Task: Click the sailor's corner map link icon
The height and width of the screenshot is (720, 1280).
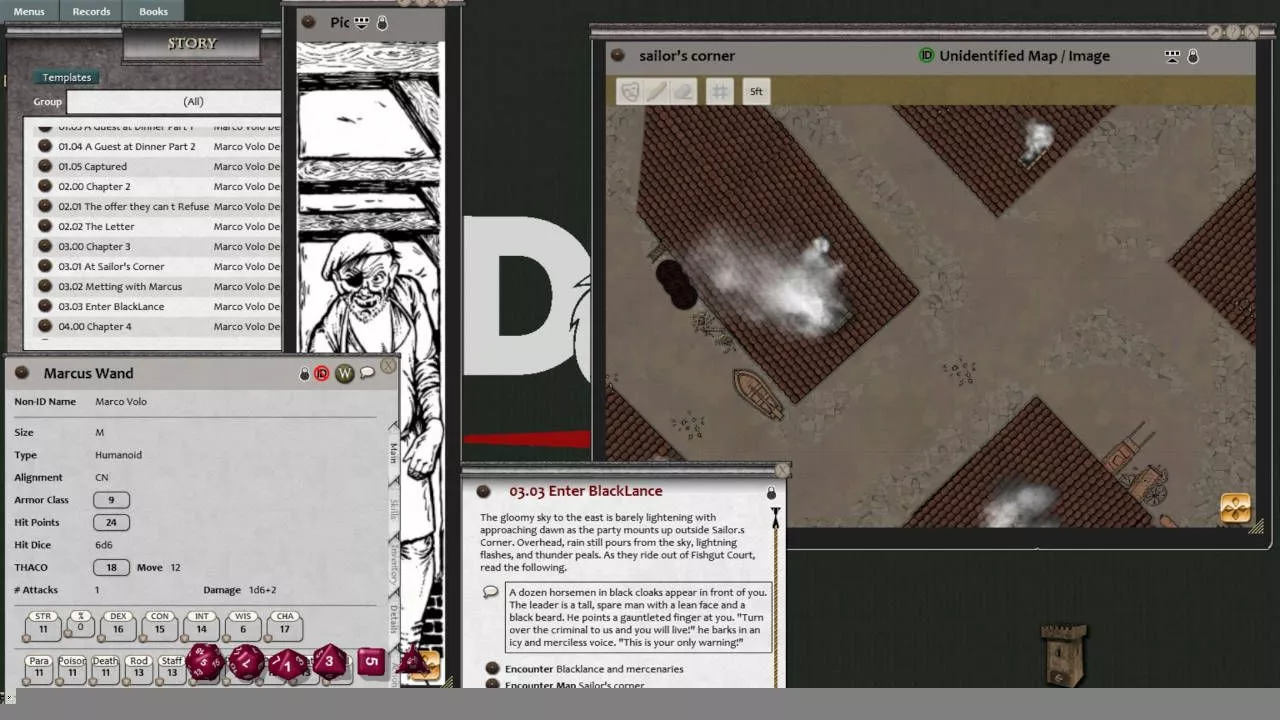Action: (618, 56)
